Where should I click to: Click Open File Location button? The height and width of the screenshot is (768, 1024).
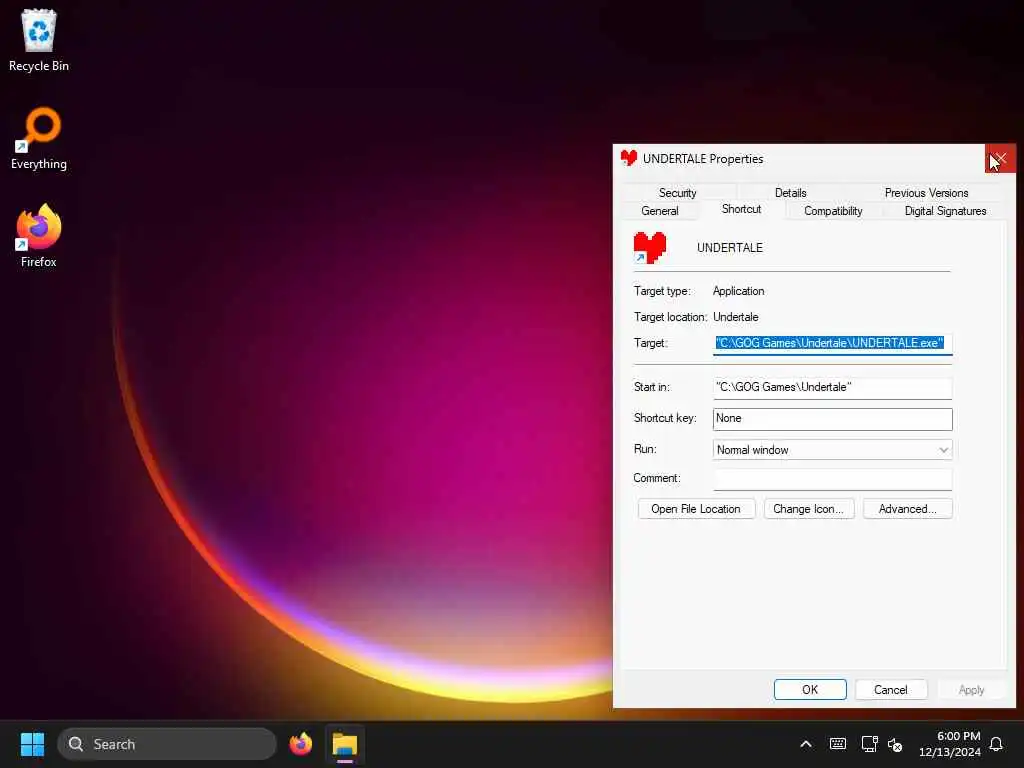[696, 509]
